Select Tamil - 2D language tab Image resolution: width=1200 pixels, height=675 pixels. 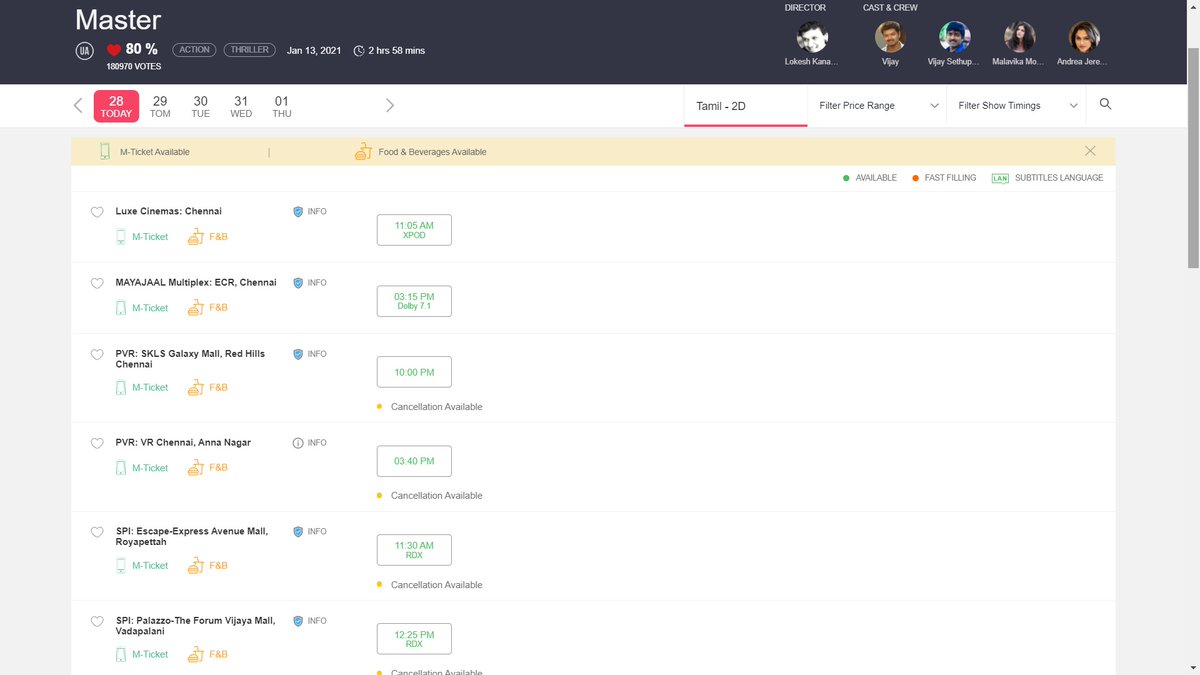[x=746, y=105]
